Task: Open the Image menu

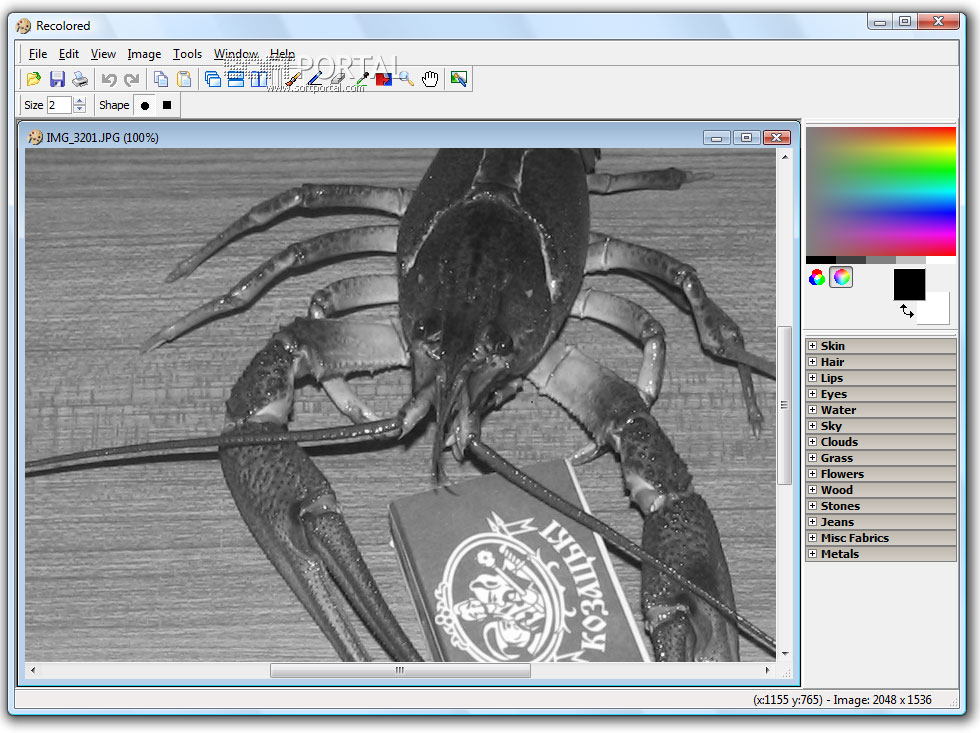Action: pyautogui.click(x=144, y=54)
